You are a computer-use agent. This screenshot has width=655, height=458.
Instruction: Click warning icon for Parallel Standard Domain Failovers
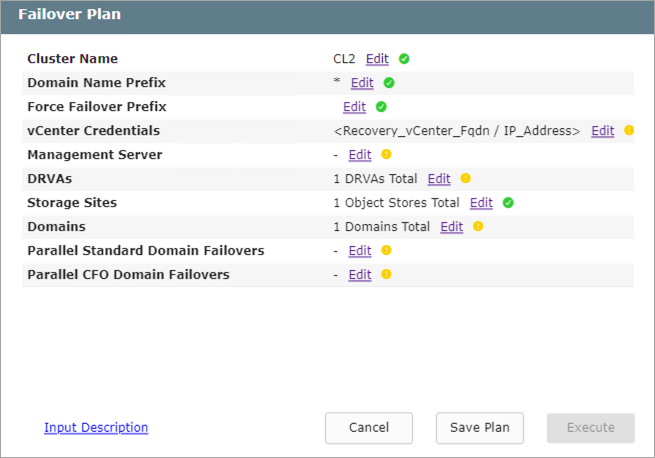[x=386, y=251]
